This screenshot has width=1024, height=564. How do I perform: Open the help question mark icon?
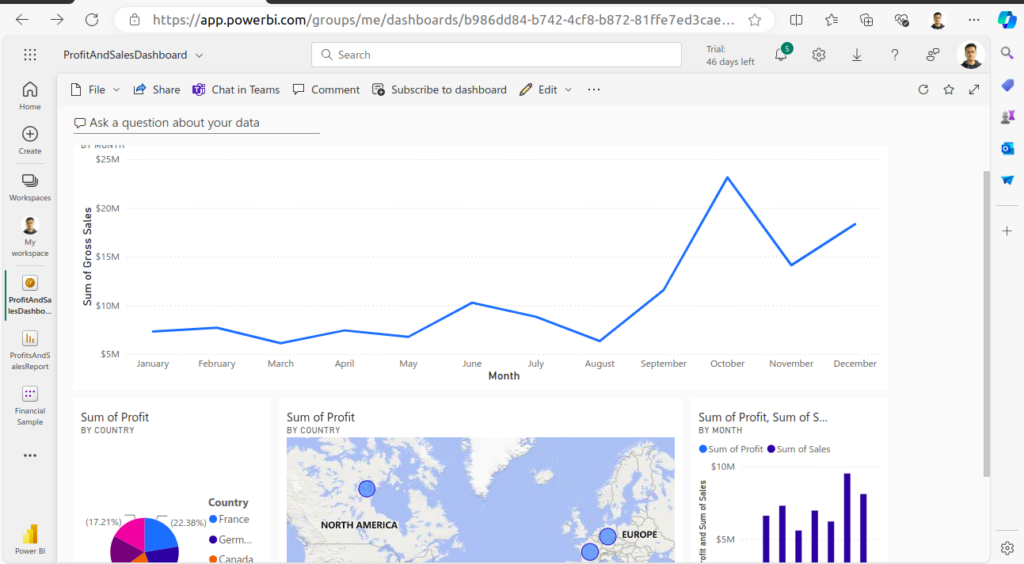pyautogui.click(x=895, y=55)
